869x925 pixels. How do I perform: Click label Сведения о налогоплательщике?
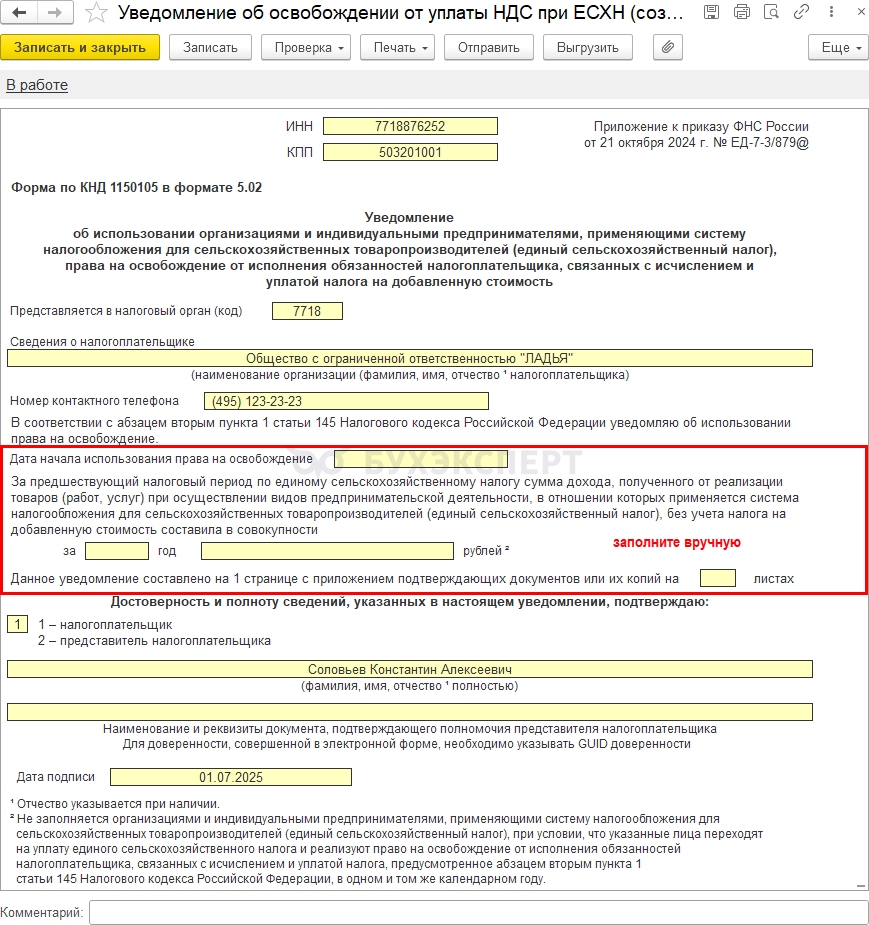[102, 342]
